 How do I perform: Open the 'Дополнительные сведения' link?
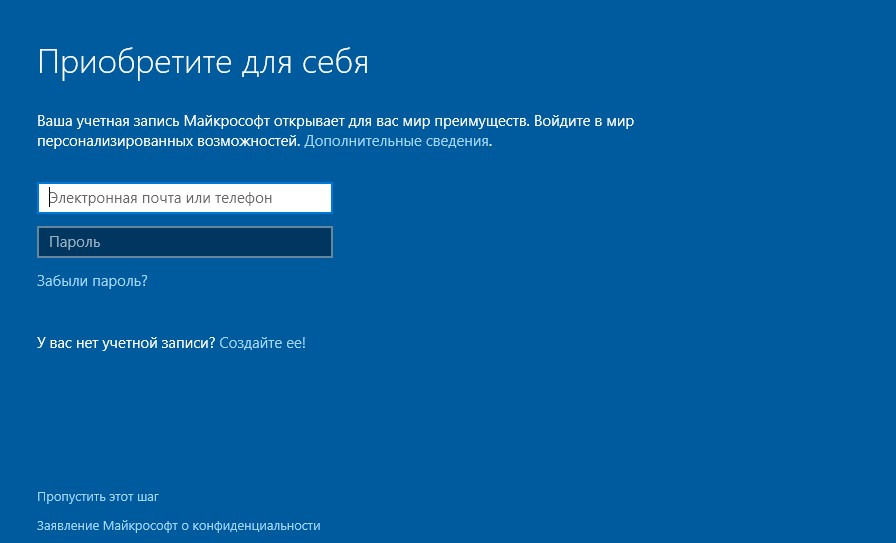coord(396,142)
